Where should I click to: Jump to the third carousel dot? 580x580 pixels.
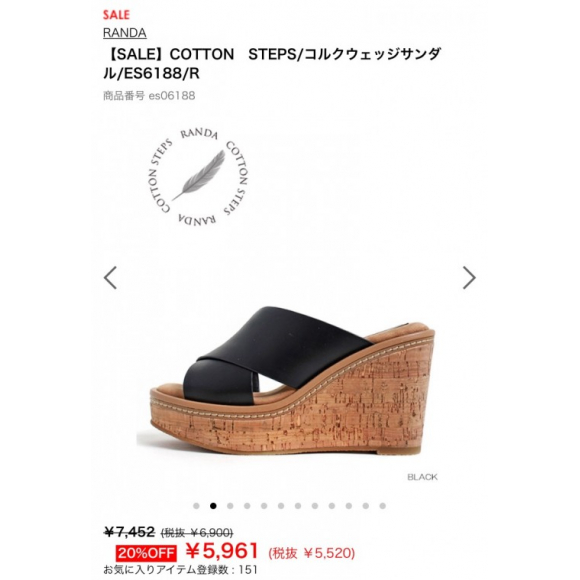[x=230, y=506]
